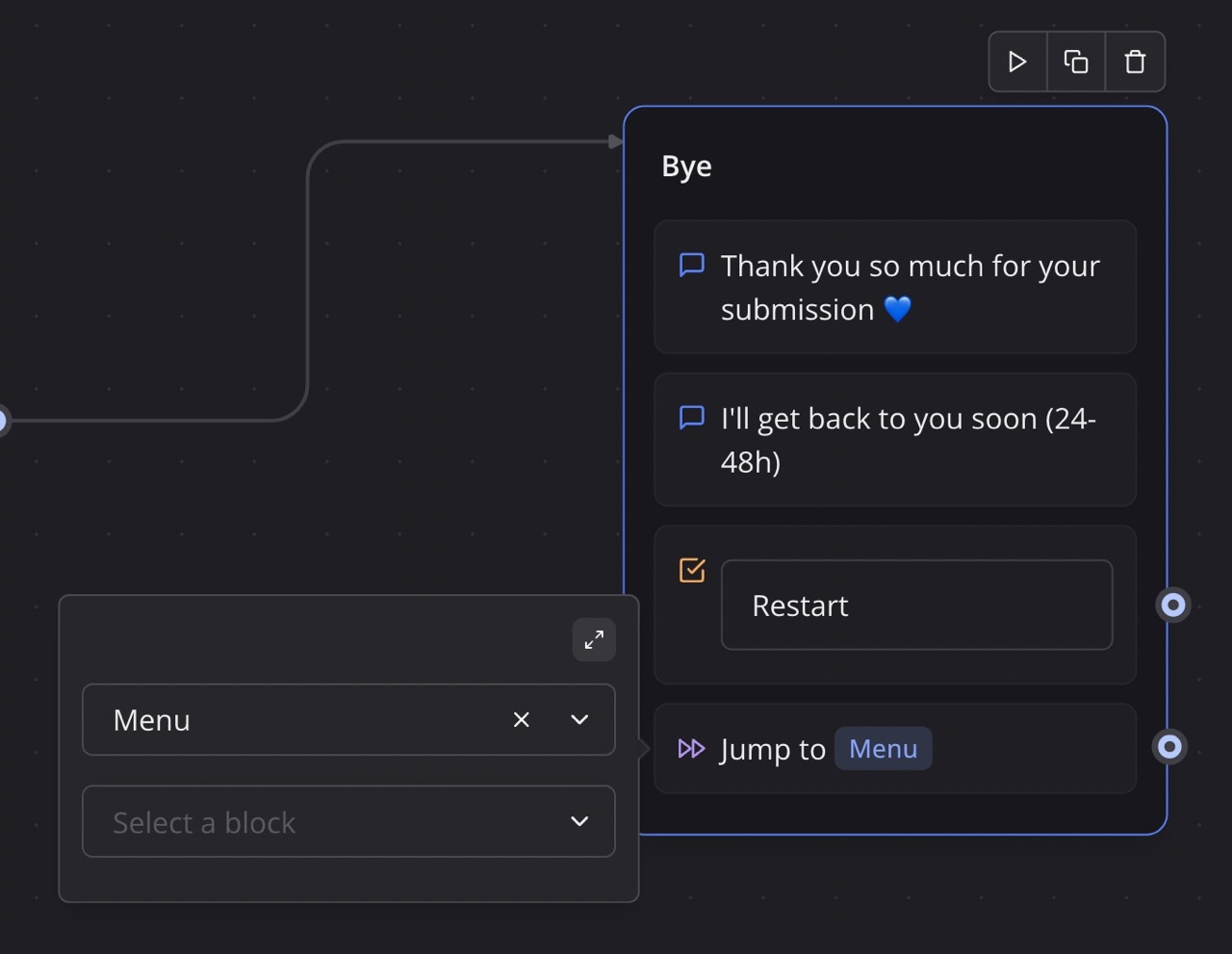Click the connector endpoint next to Restart
1232x954 pixels.
click(x=1172, y=605)
